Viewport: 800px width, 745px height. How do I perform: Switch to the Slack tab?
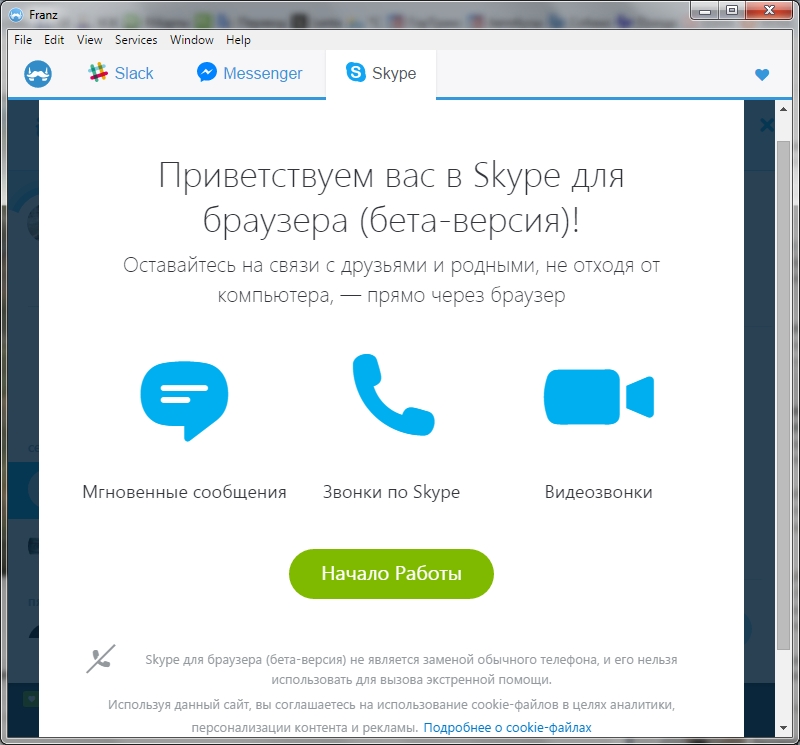click(121, 73)
